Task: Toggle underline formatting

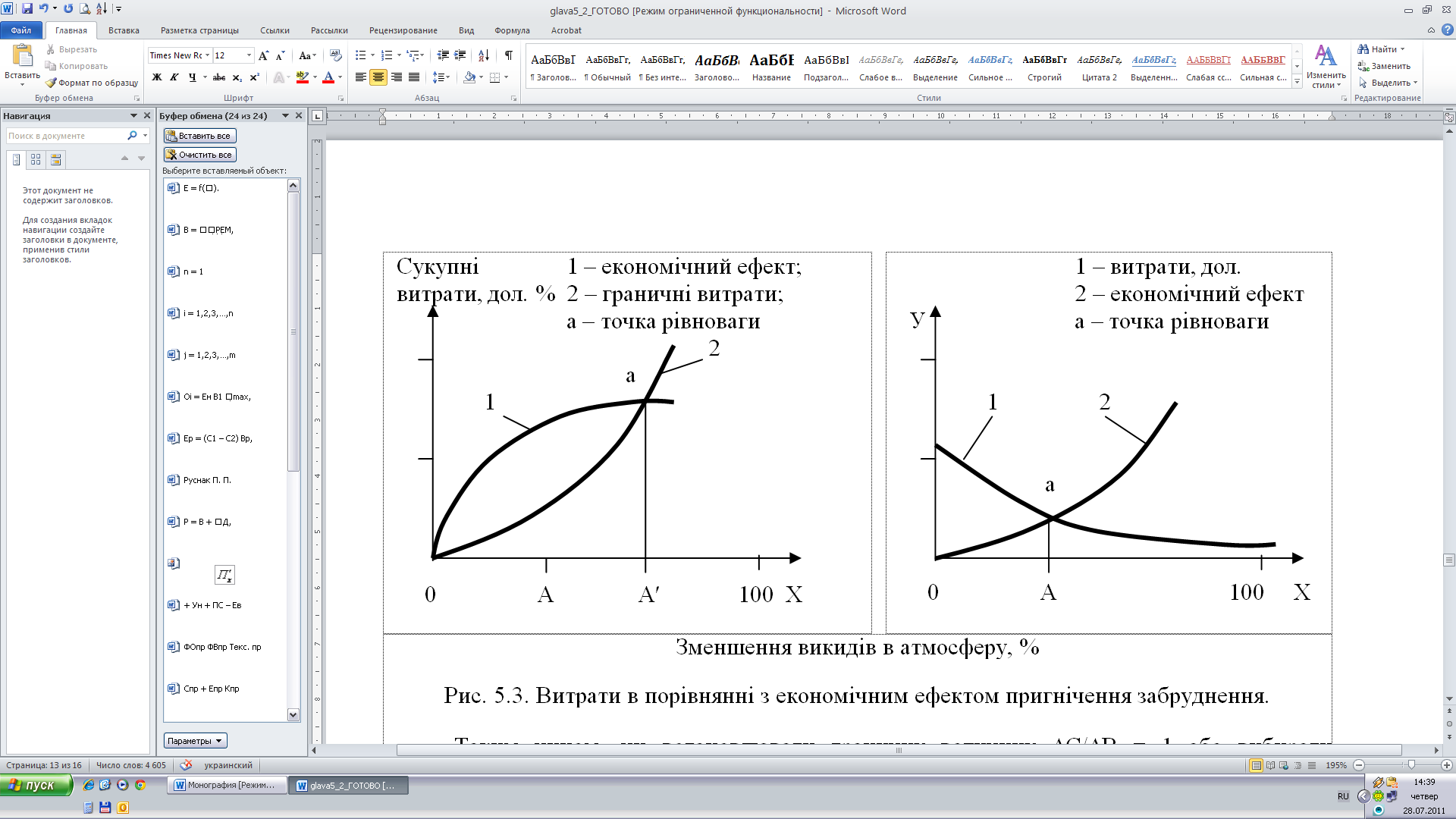Action: pos(192,77)
